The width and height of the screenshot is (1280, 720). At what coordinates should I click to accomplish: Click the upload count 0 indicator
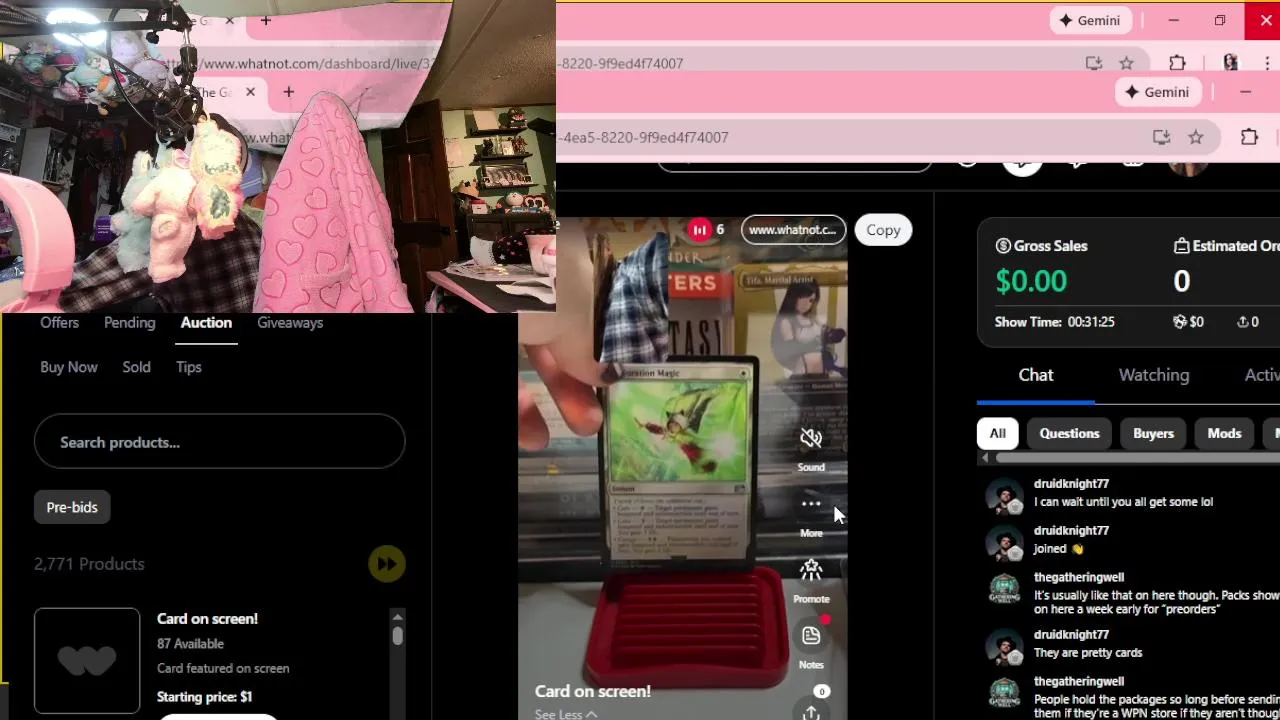coord(1248,322)
